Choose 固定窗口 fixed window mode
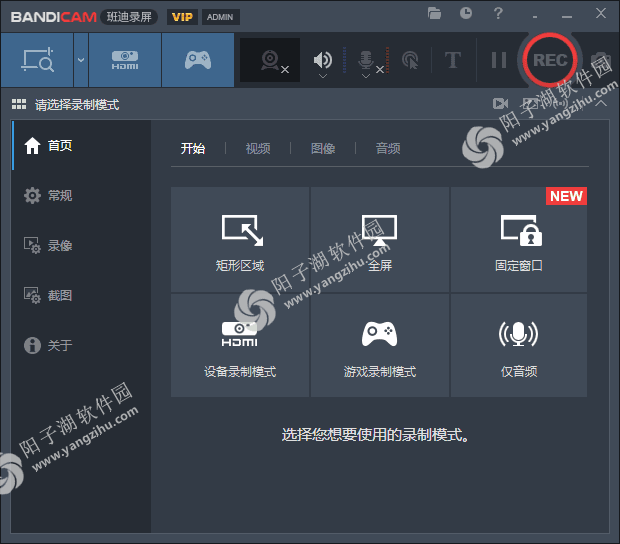Image resolution: width=620 pixels, height=544 pixels. (519, 240)
